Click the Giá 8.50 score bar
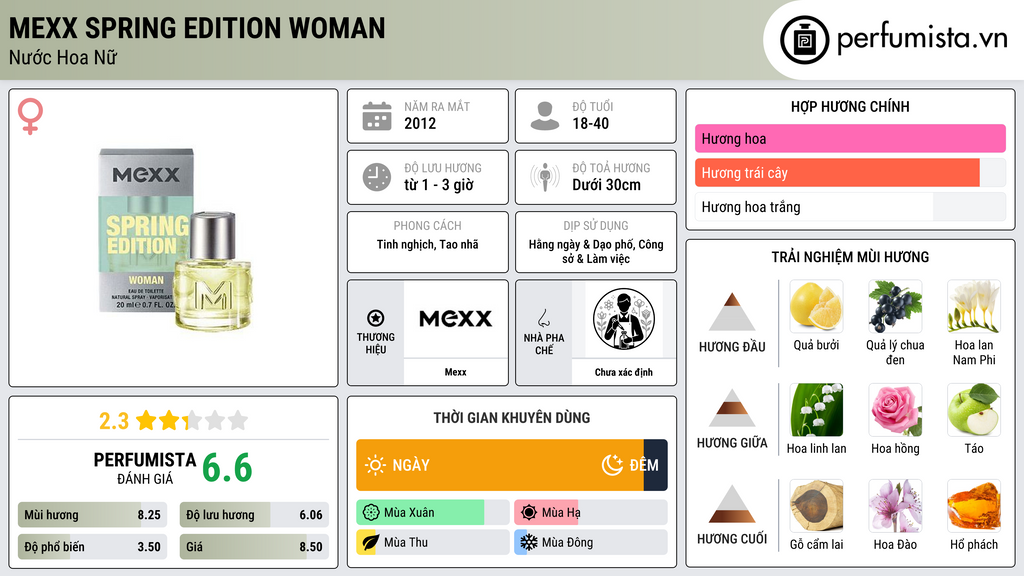Screen dimensions: 1024x576 (x=254, y=547)
